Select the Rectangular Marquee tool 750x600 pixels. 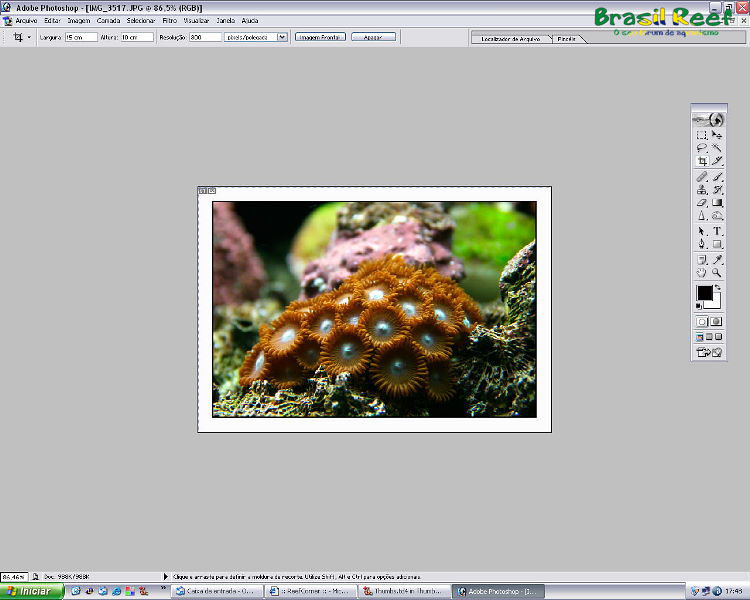click(x=702, y=134)
